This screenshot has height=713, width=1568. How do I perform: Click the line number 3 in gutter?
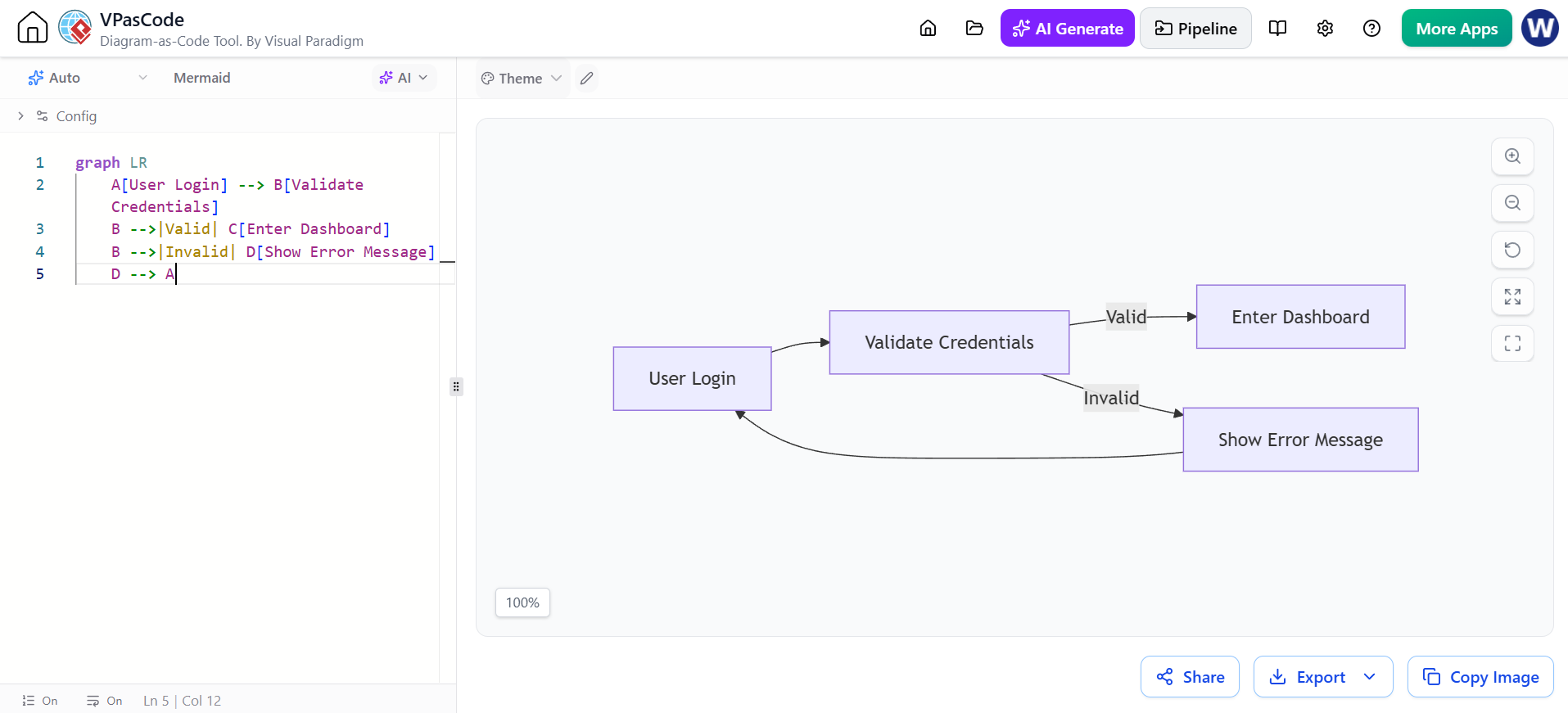click(x=40, y=228)
